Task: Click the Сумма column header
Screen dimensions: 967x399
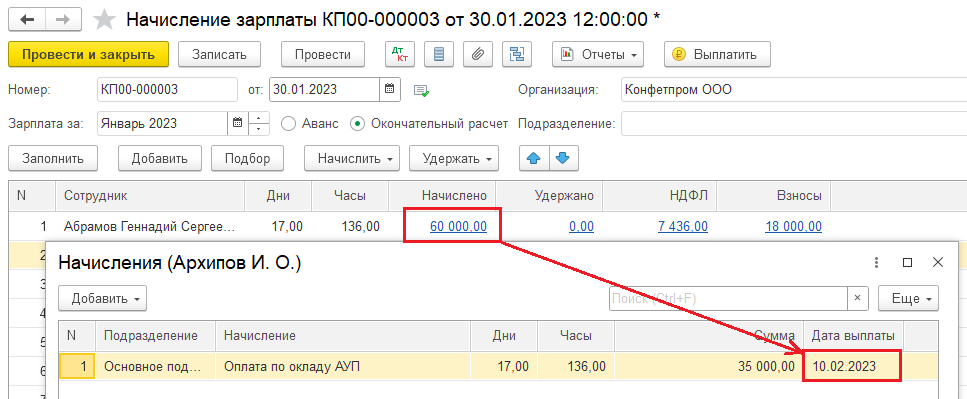Action: pos(709,335)
